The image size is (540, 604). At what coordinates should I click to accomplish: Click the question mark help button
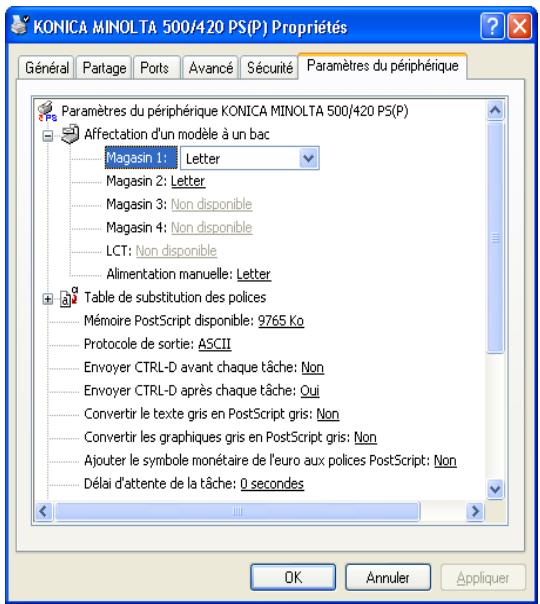tap(492, 26)
